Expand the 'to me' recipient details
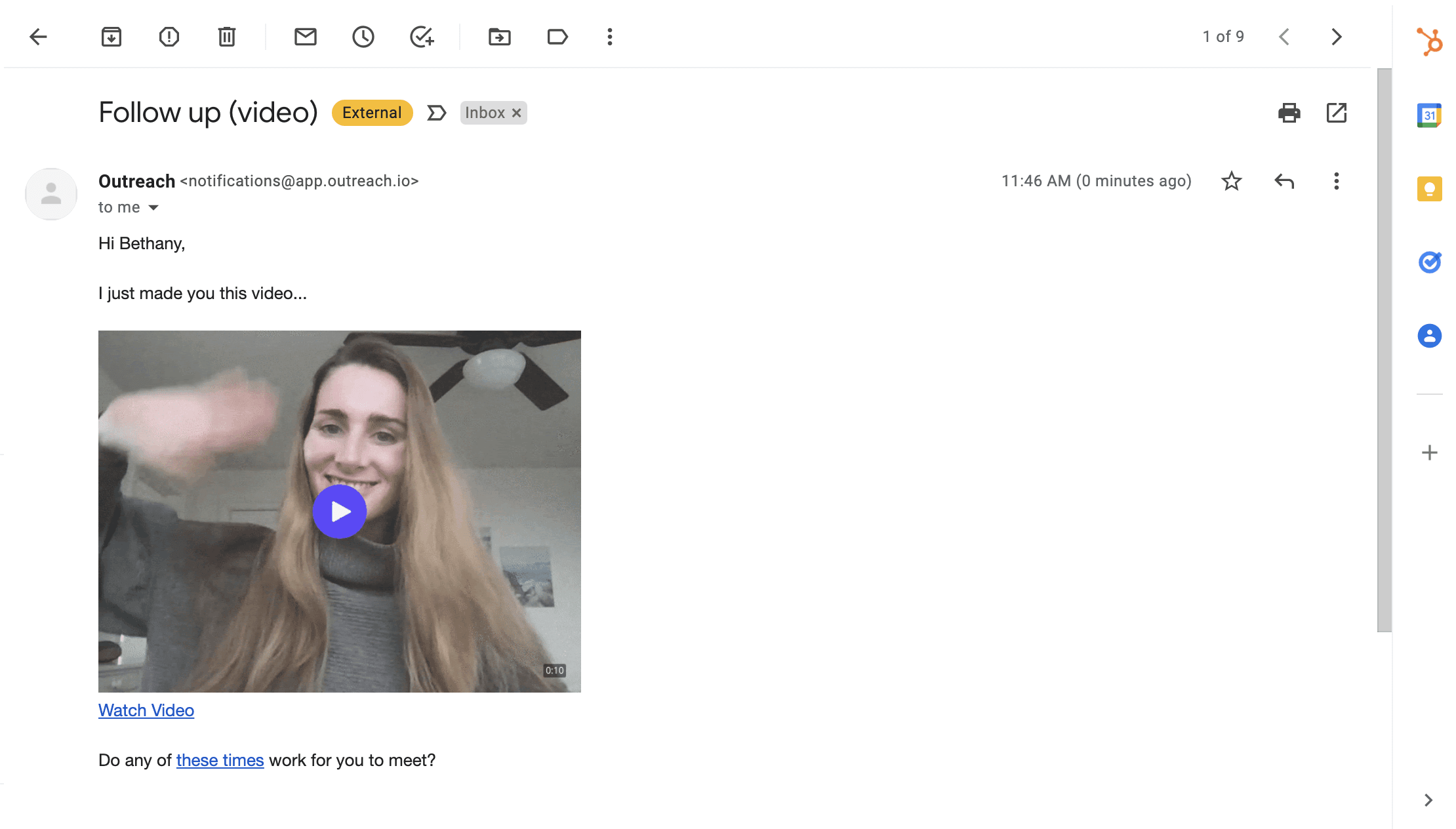This screenshot has width=1456, height=829. [153, 207]
